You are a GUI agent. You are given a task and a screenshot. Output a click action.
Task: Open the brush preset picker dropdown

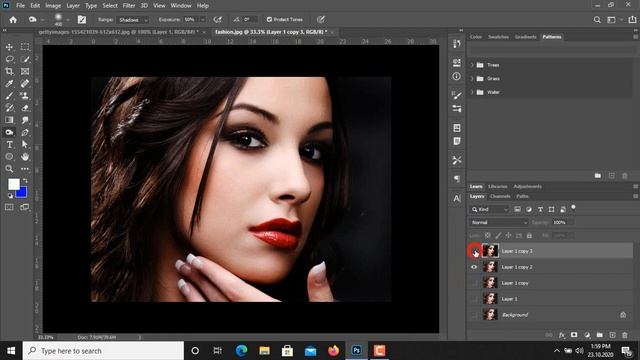point(68,20)
